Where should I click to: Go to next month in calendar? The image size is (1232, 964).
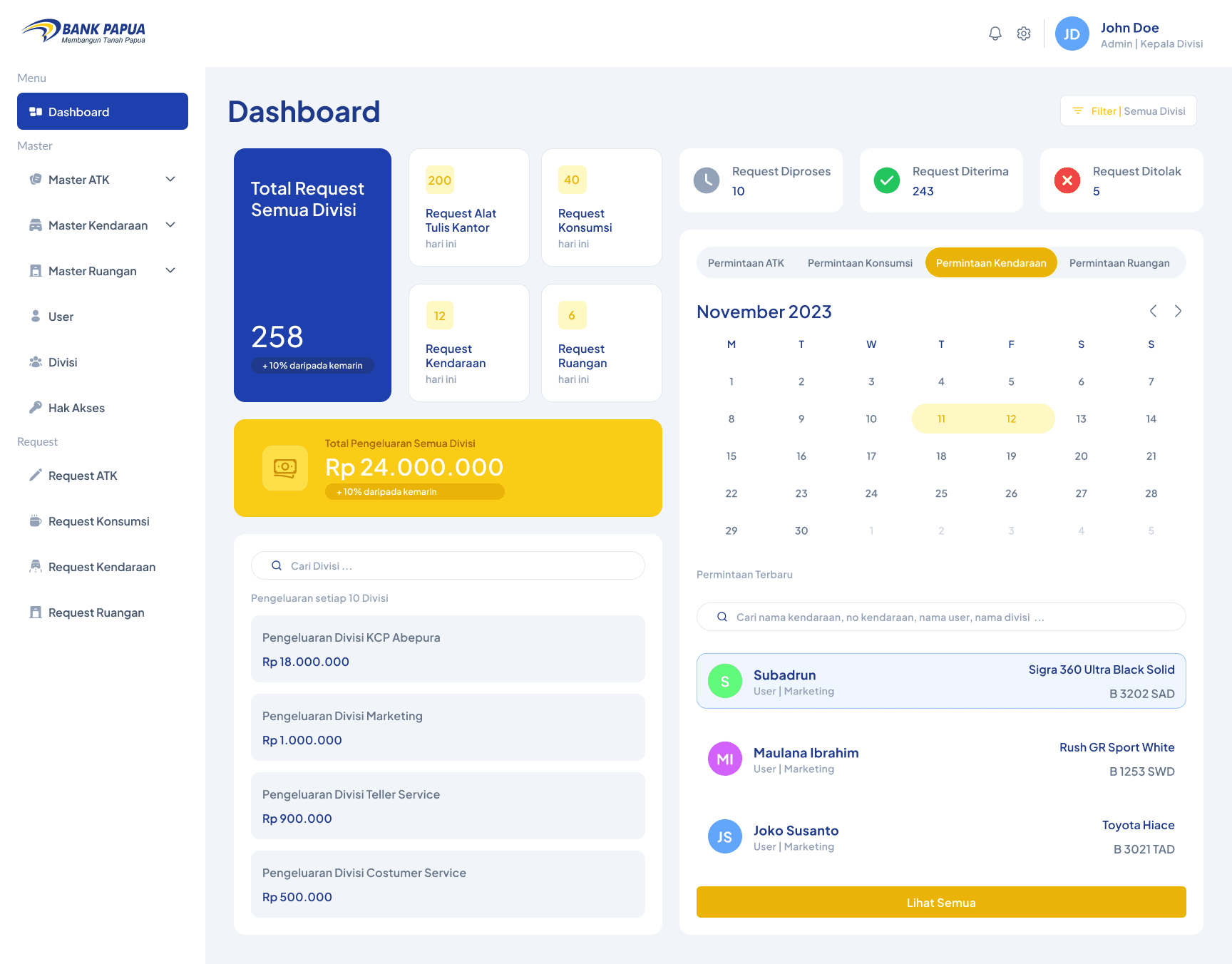[1179, 311]
